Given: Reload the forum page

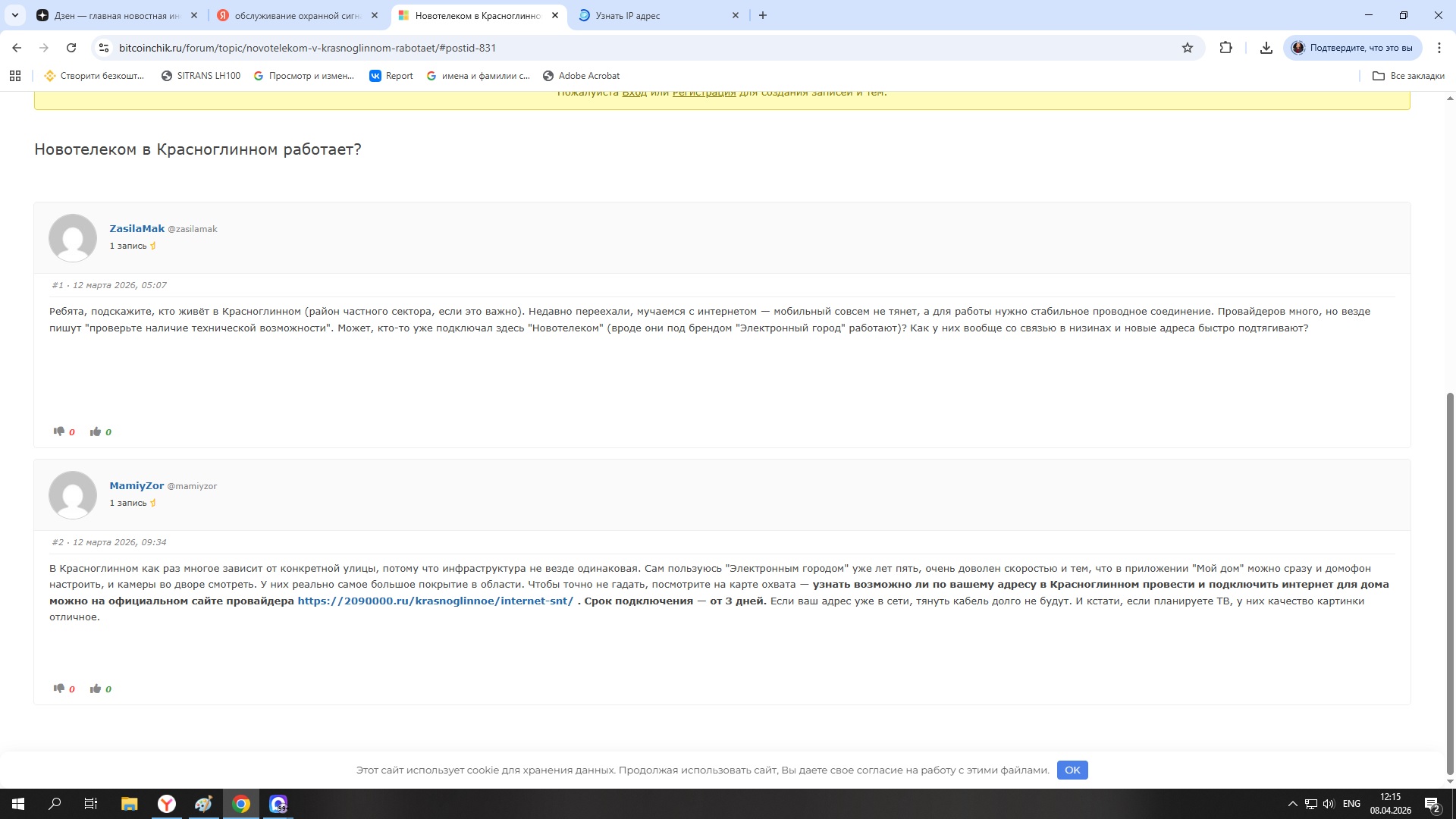Looking at the screenshot, I should click(x=71, y=48).
